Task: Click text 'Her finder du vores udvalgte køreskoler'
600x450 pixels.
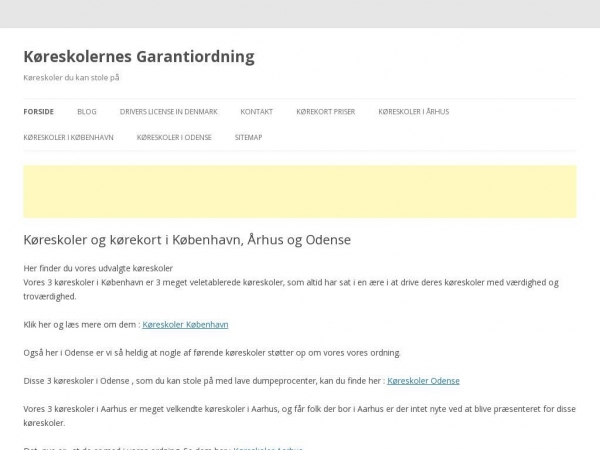Action: [x=98, y=268]
